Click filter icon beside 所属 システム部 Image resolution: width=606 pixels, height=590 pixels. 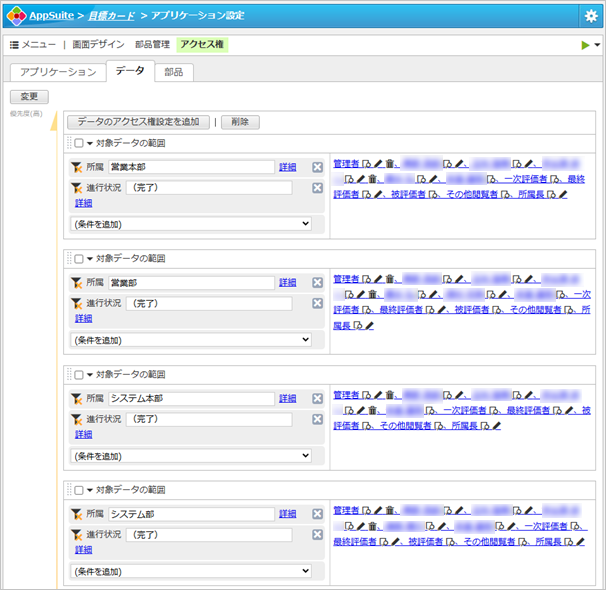coord(77,514)
